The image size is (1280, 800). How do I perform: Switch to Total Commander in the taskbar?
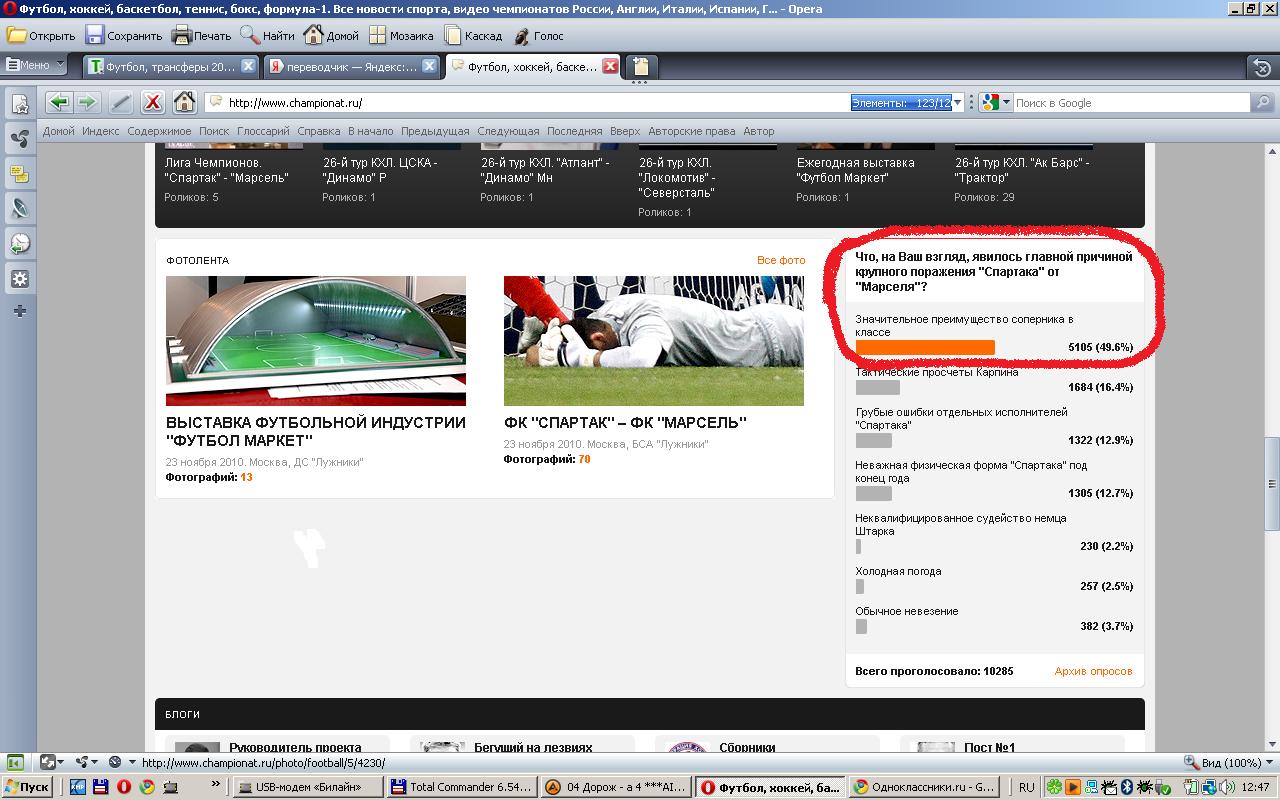[461, 787]
